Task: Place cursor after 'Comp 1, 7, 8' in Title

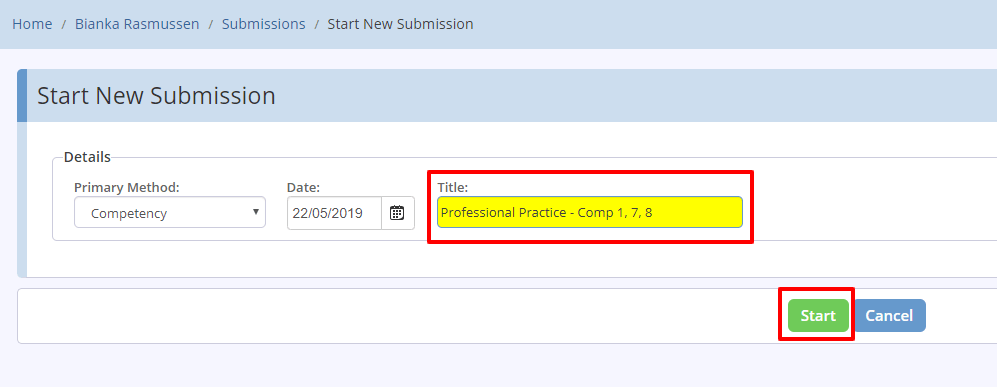Action: 654,212
